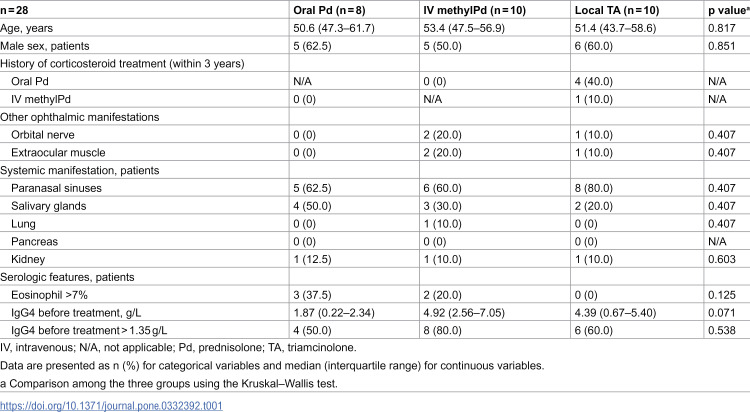Click the Paranasal sinuses row label
The image size is (750, 412).
coord(56,188)
